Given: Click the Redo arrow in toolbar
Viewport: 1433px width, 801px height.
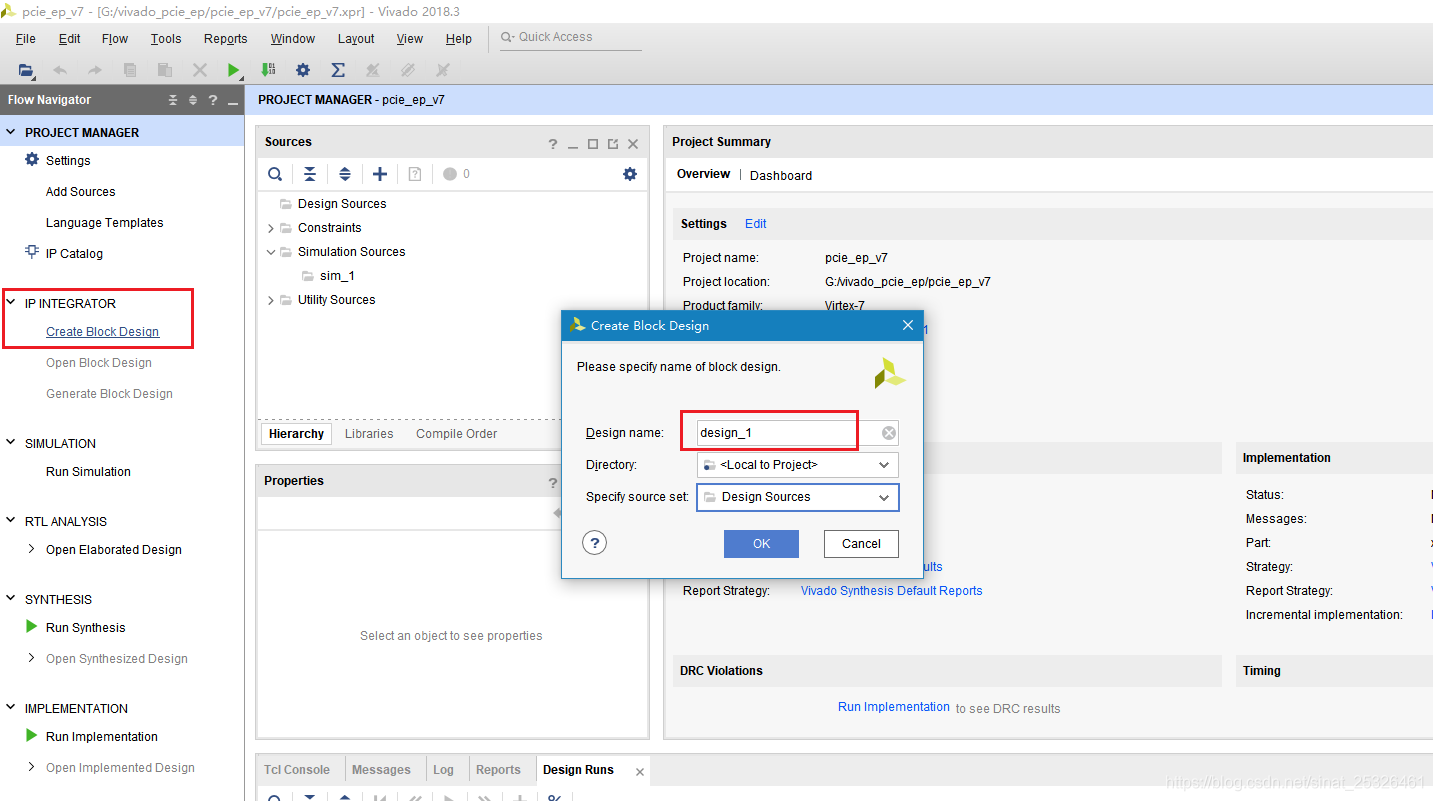Looking at the screenshot, I should [x=95, y=70].
